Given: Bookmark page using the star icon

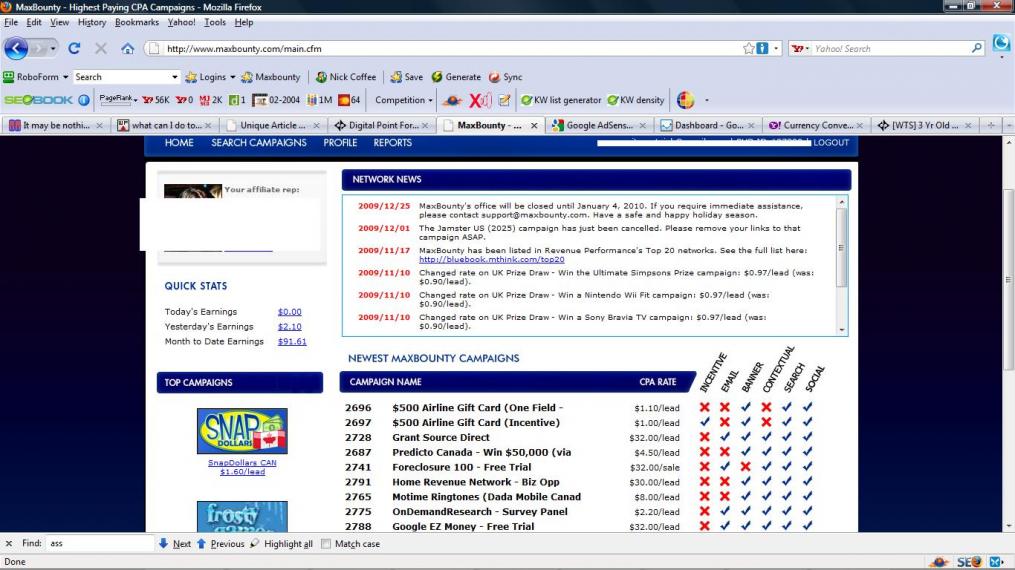Looking at the screenshot, I should 748,48.
